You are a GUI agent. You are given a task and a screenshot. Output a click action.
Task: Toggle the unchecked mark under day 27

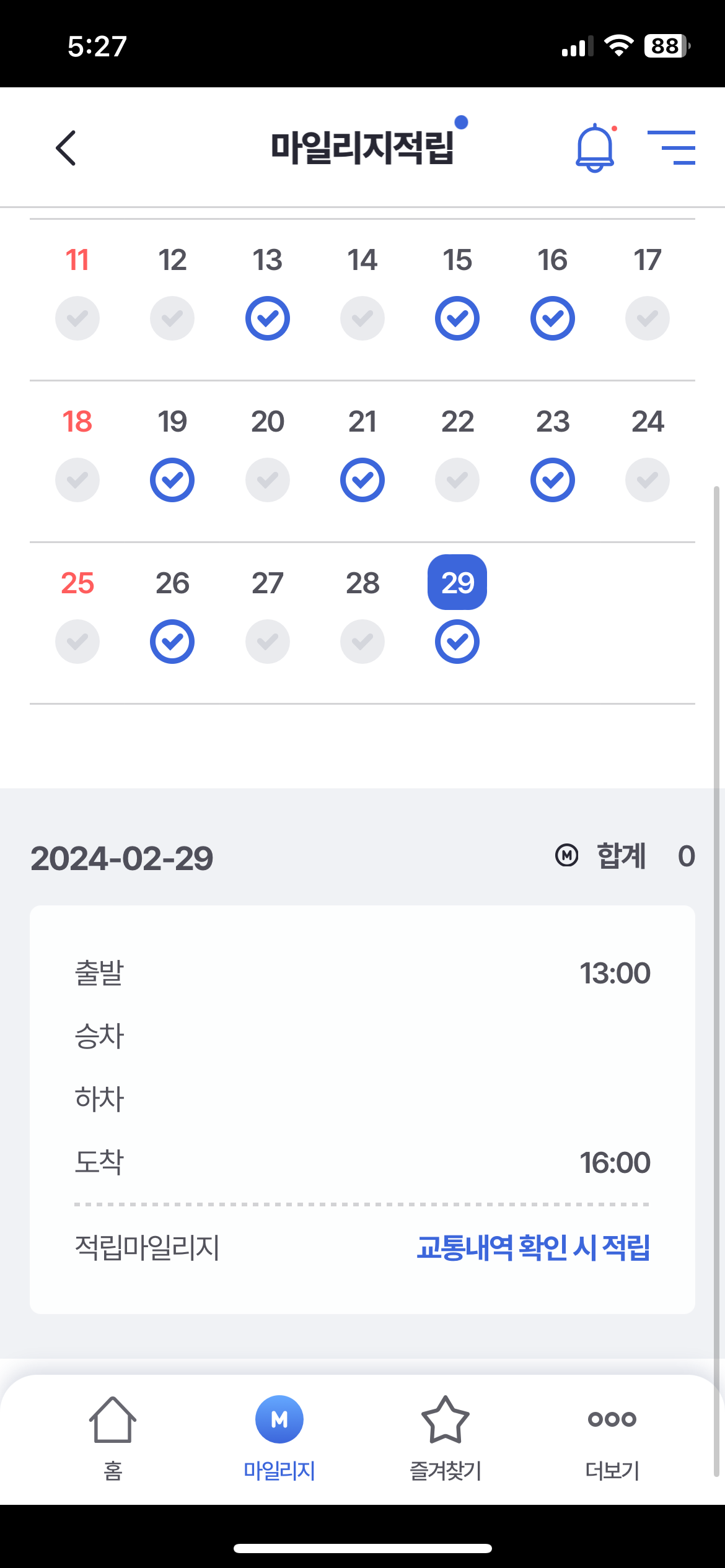(268, 642)
